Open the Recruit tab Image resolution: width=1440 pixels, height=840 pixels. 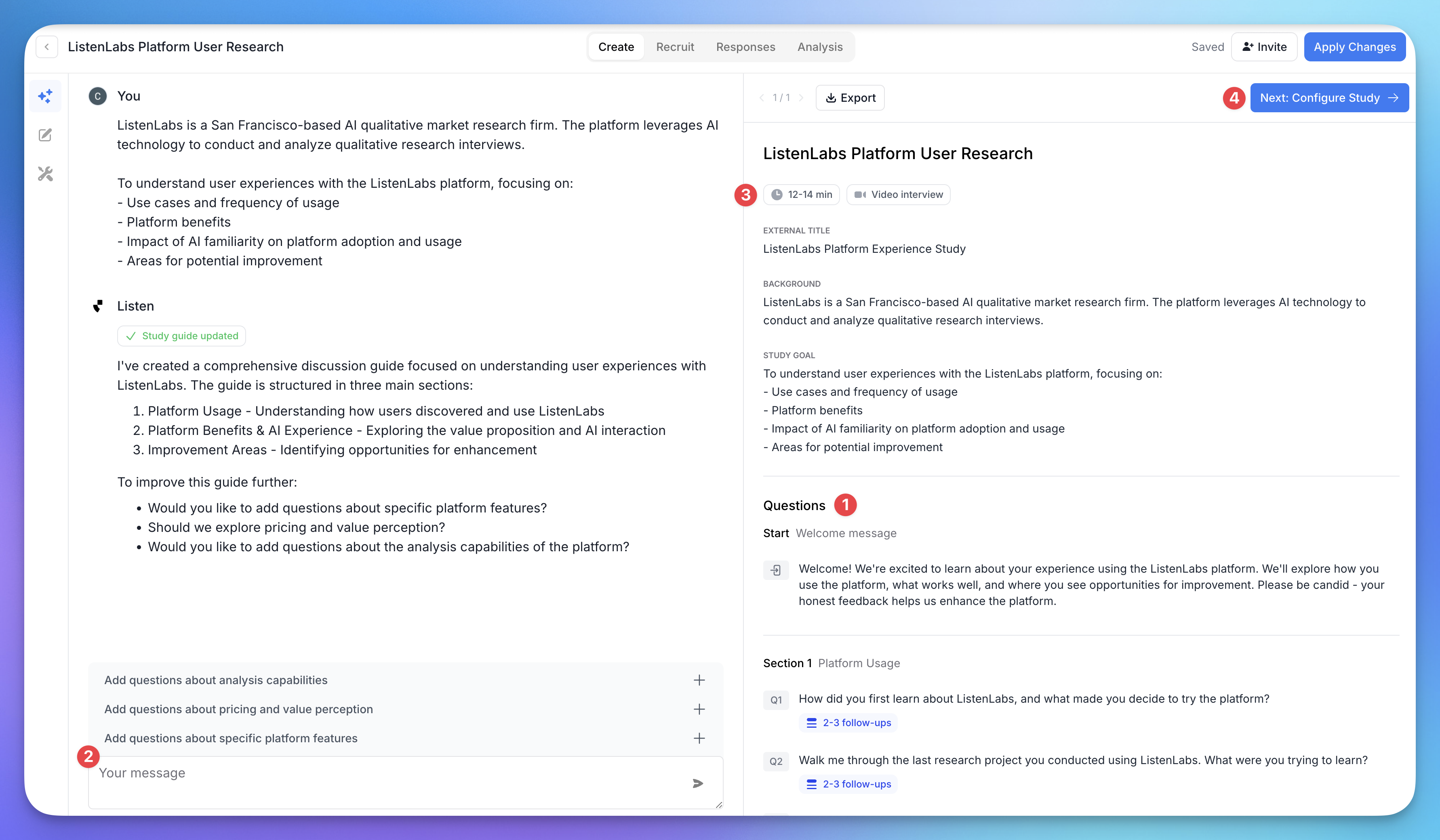click(675, 47)
